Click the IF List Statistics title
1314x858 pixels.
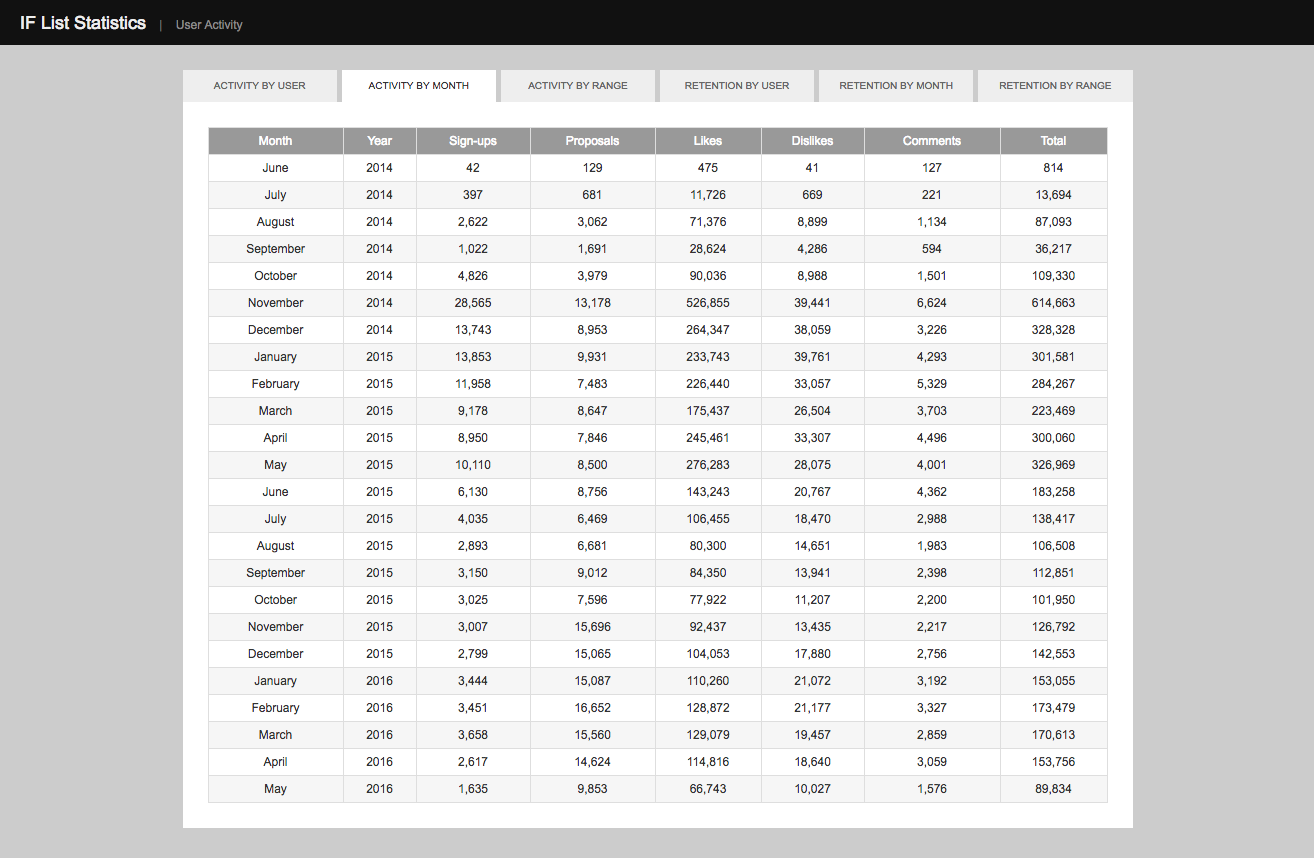click(83, 23)
